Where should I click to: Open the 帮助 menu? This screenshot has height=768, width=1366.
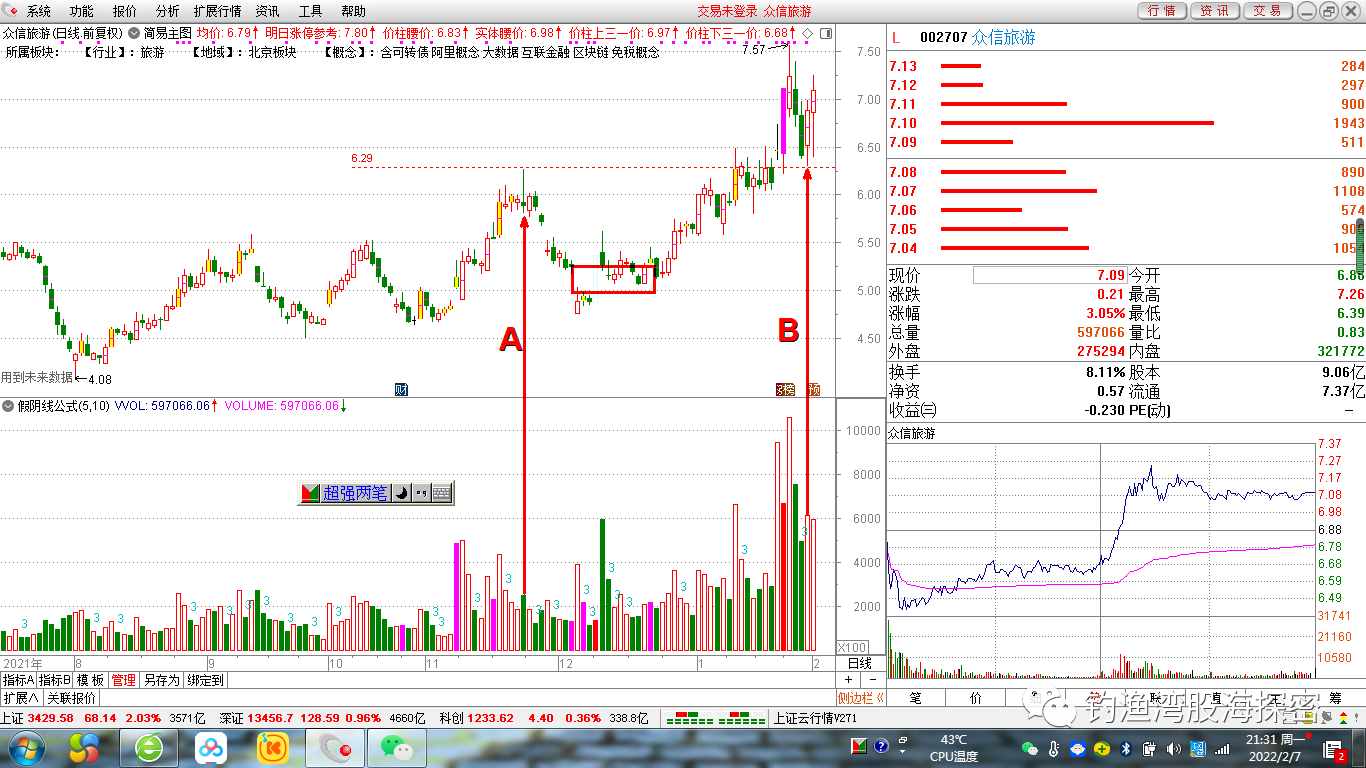353,11
